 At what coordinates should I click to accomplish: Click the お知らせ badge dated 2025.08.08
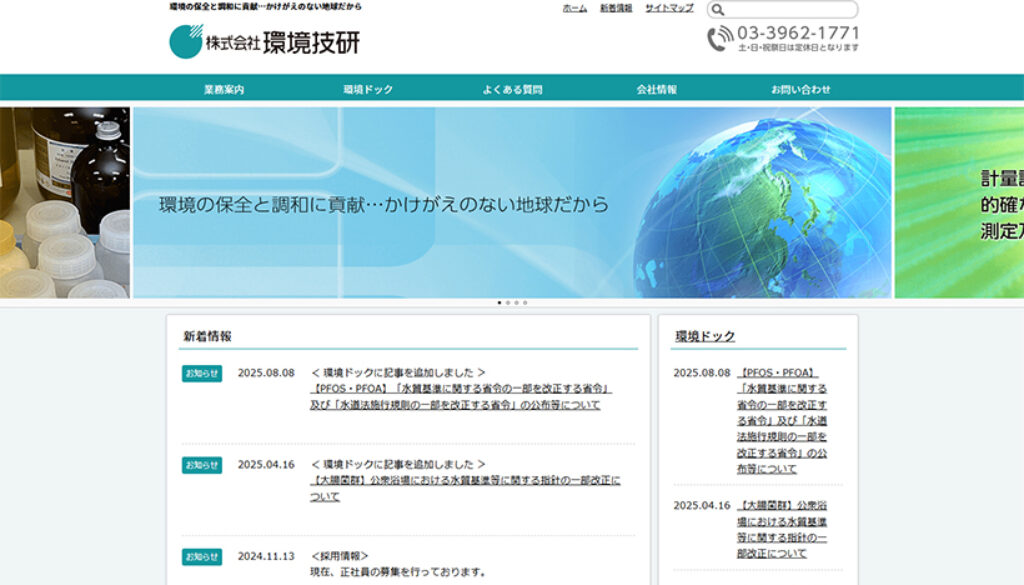tap(202, 373)
